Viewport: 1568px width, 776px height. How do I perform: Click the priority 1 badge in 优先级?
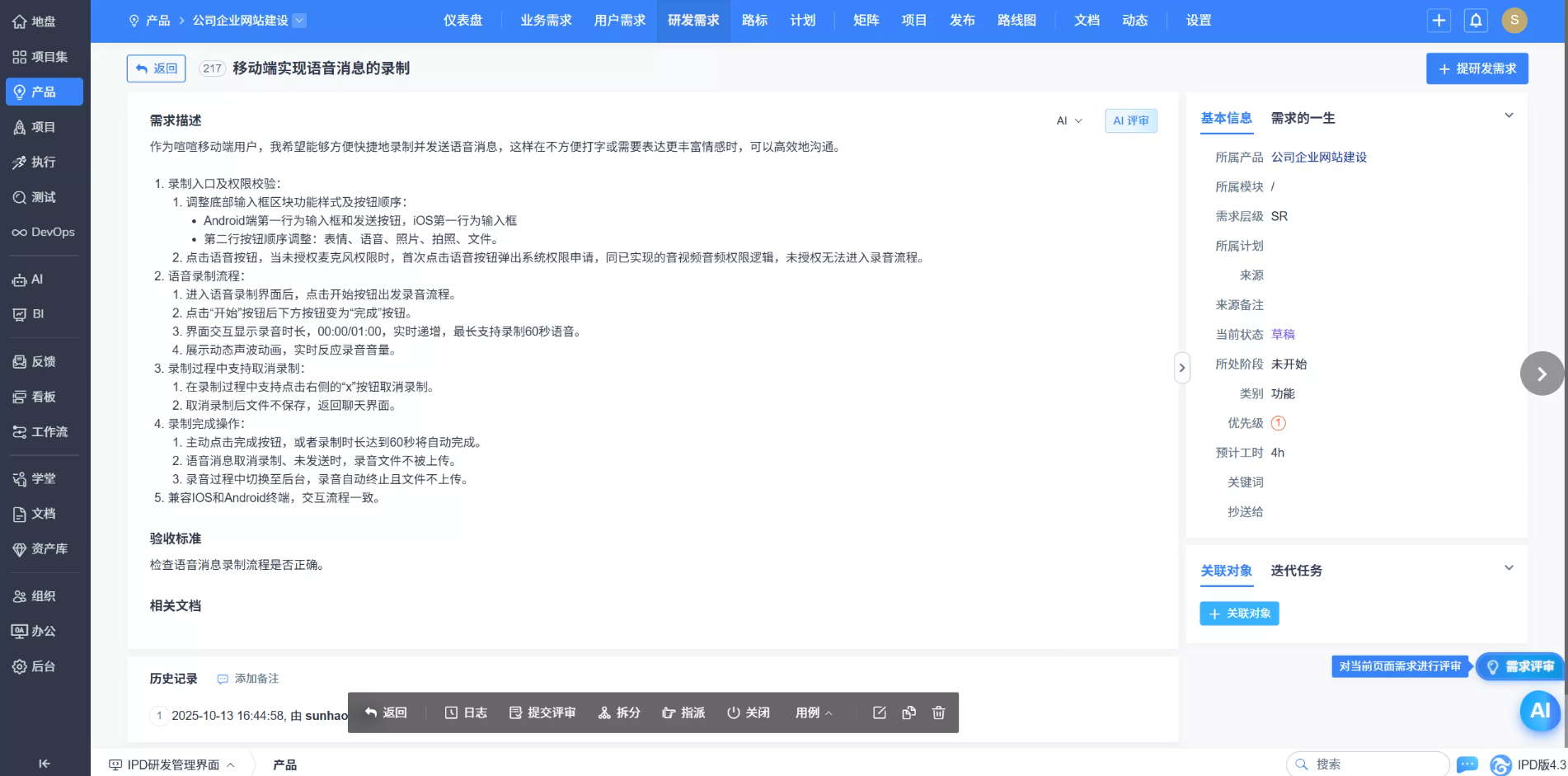(1278, 423)
